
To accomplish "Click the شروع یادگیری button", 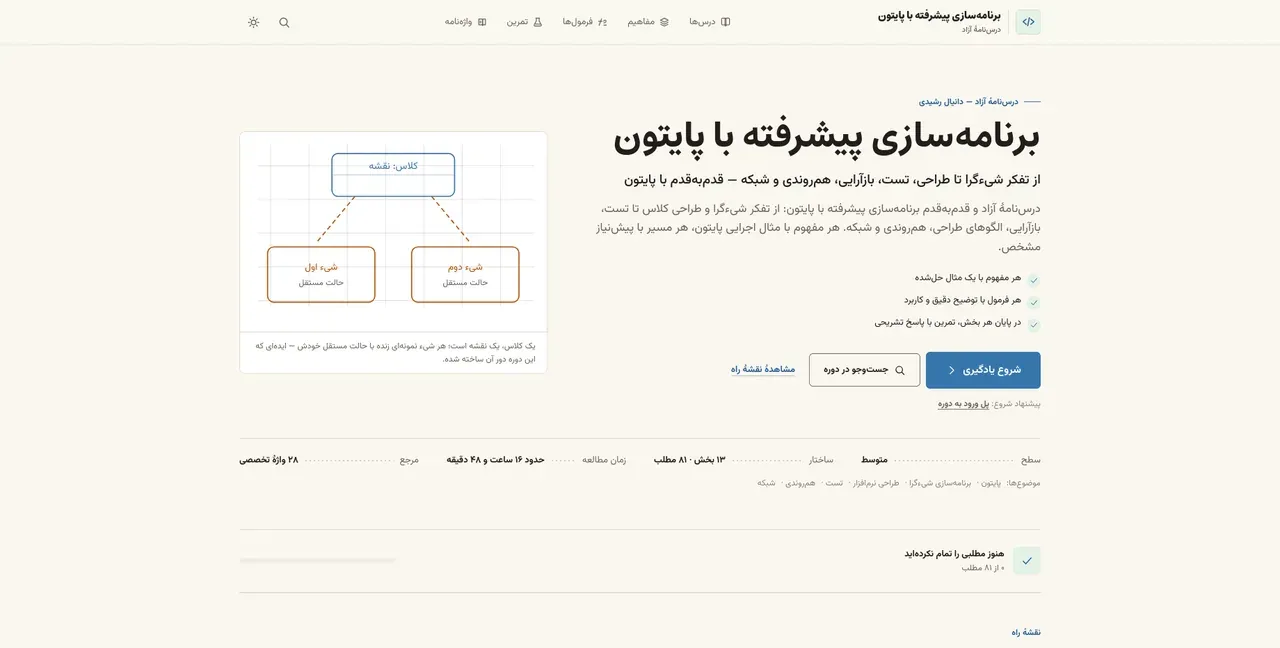I will (x=983, y=370).
